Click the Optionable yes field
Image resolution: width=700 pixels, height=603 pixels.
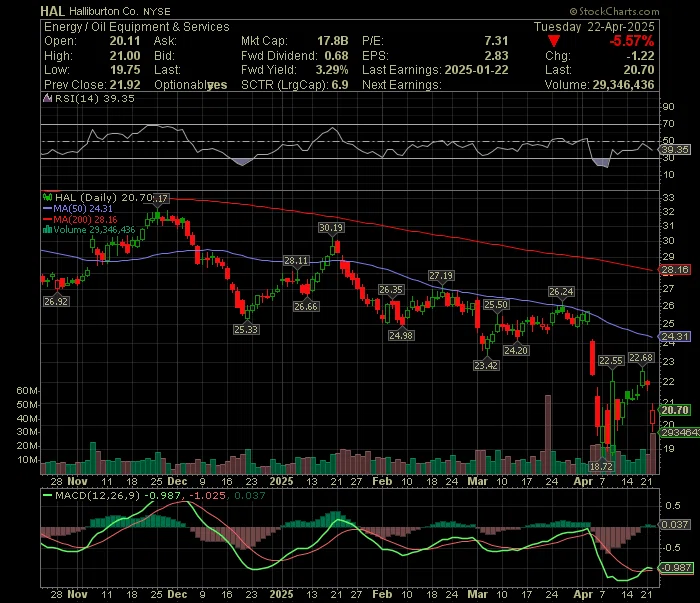[x=191, y=85]
